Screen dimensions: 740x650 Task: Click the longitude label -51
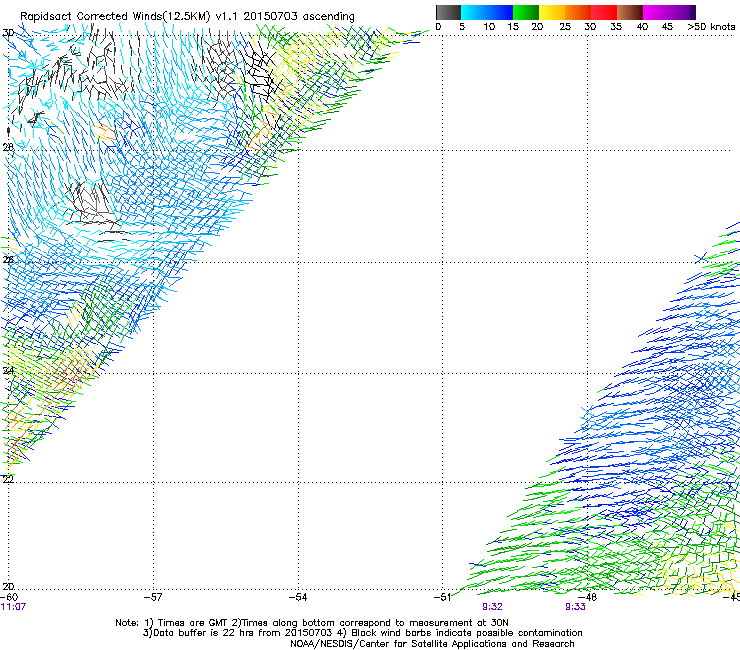click(442, 597)
